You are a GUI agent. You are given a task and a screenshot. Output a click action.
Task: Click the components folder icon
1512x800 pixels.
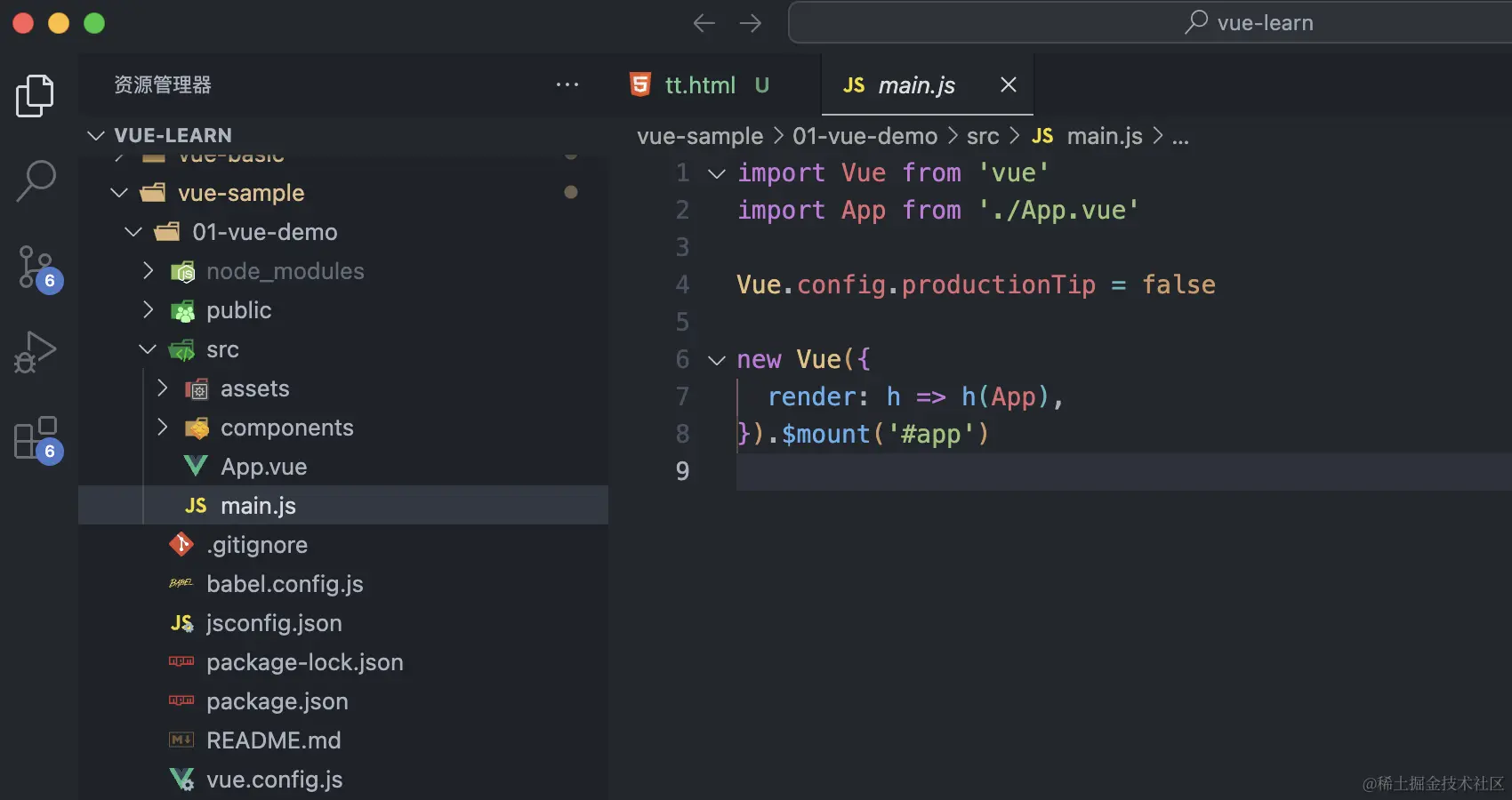coord(197,428)
